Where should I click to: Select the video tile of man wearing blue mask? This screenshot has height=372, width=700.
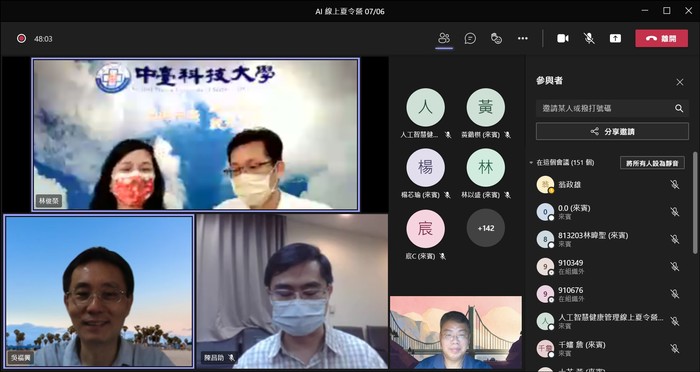tap(292, 291)
